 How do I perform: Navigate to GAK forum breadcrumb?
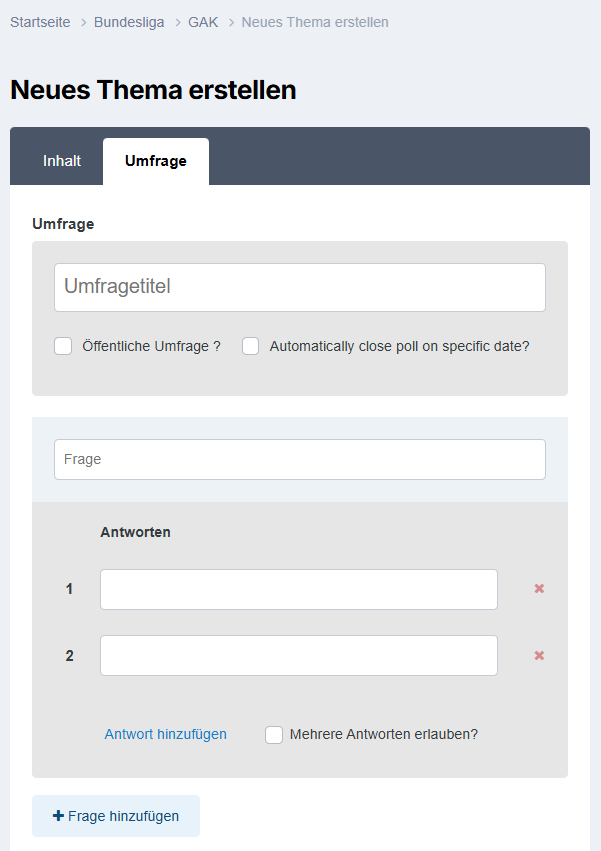pos(203,22)
